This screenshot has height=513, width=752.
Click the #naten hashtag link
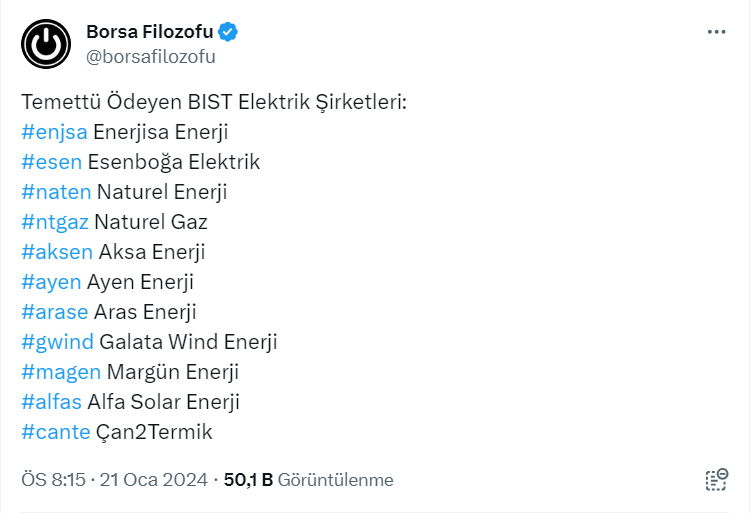[56, 192]
